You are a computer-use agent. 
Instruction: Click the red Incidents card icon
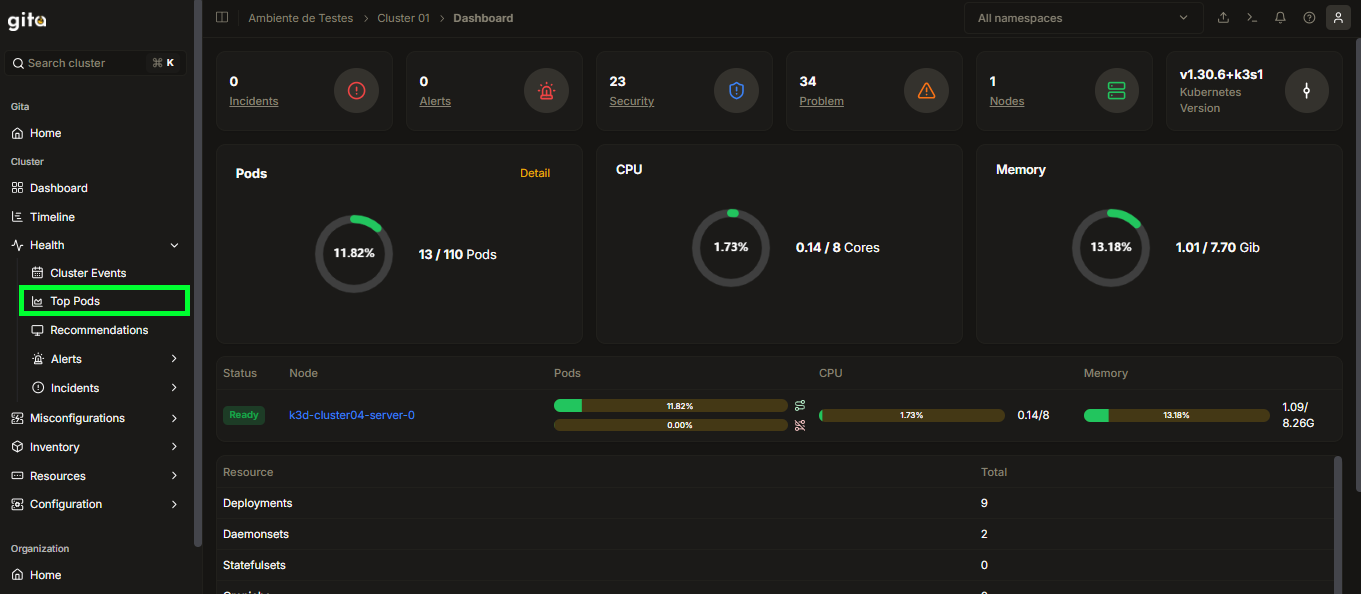(x=357, y=91)
